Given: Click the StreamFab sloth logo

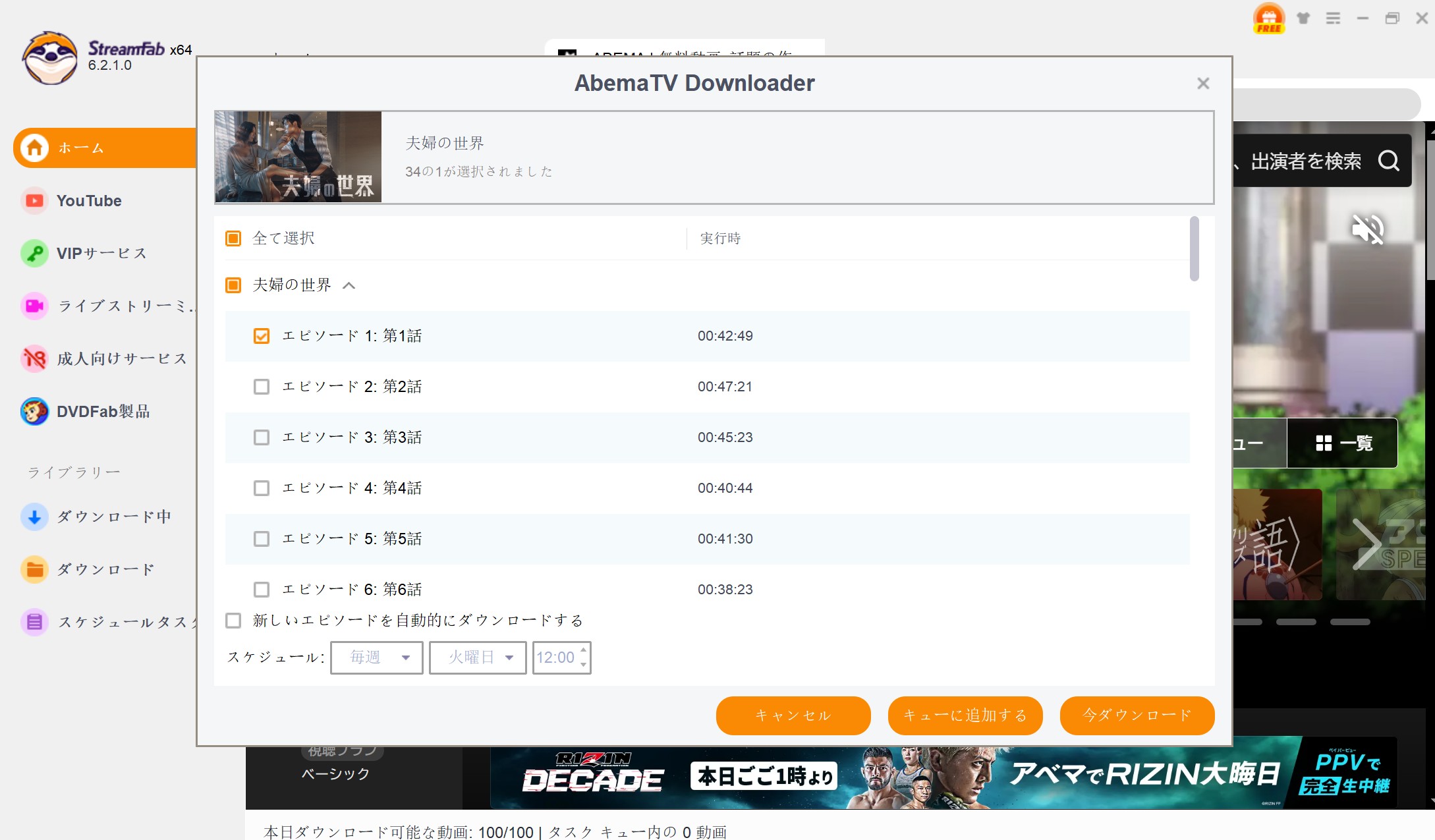Looking at the screenshot, I should tap(50, 58).
